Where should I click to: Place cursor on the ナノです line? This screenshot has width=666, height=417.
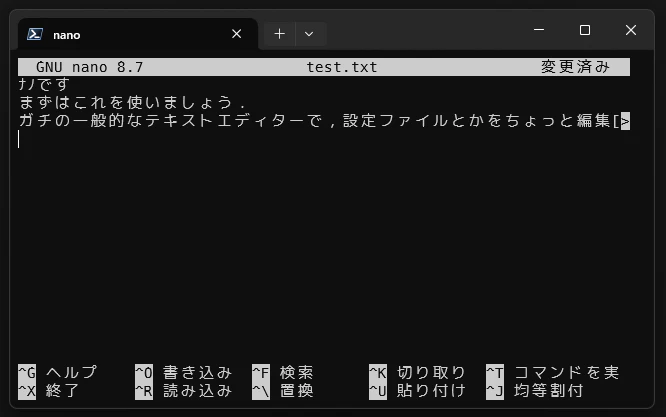(x=44, y=85)
